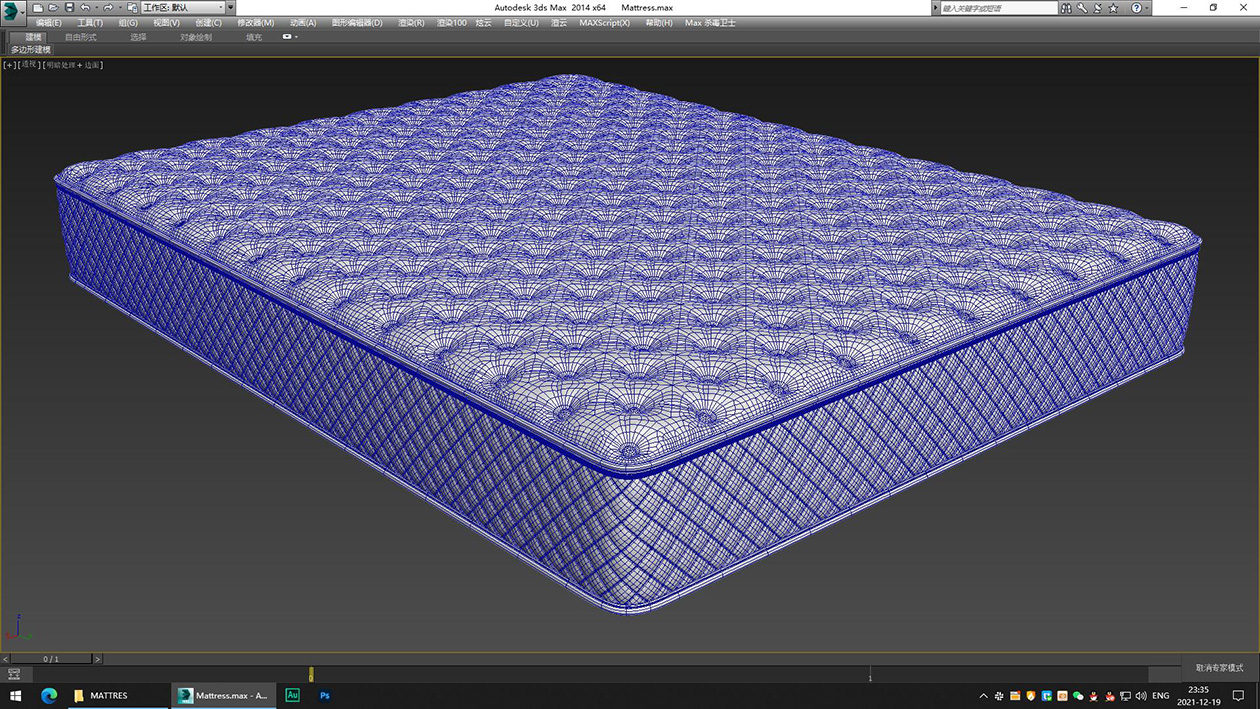Screen dimensions: 1260x709
Task: Click the Project Folder icon in quick toolbar
Action: pos(132,8)
